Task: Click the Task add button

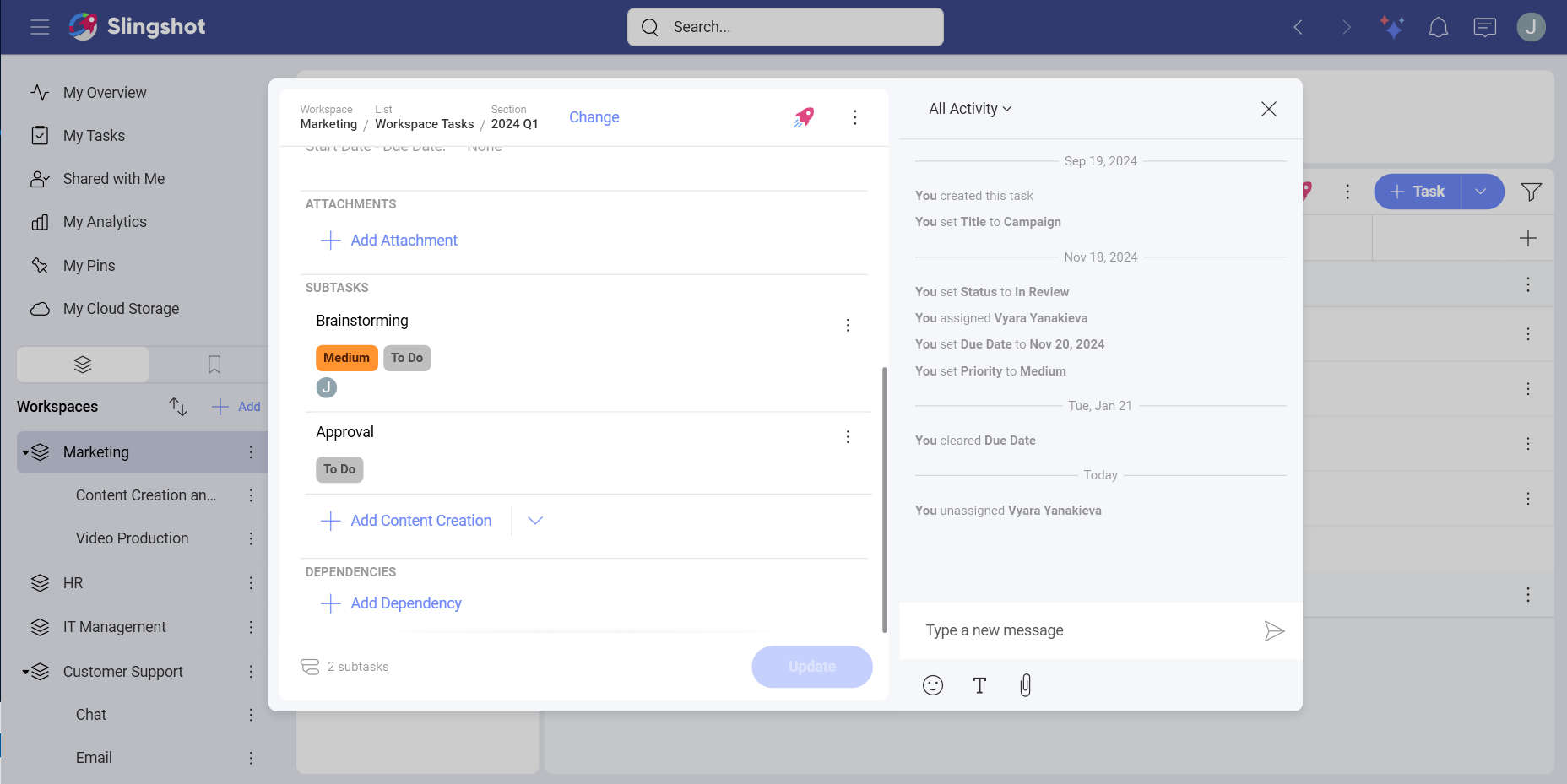Action: point(1418,192)
